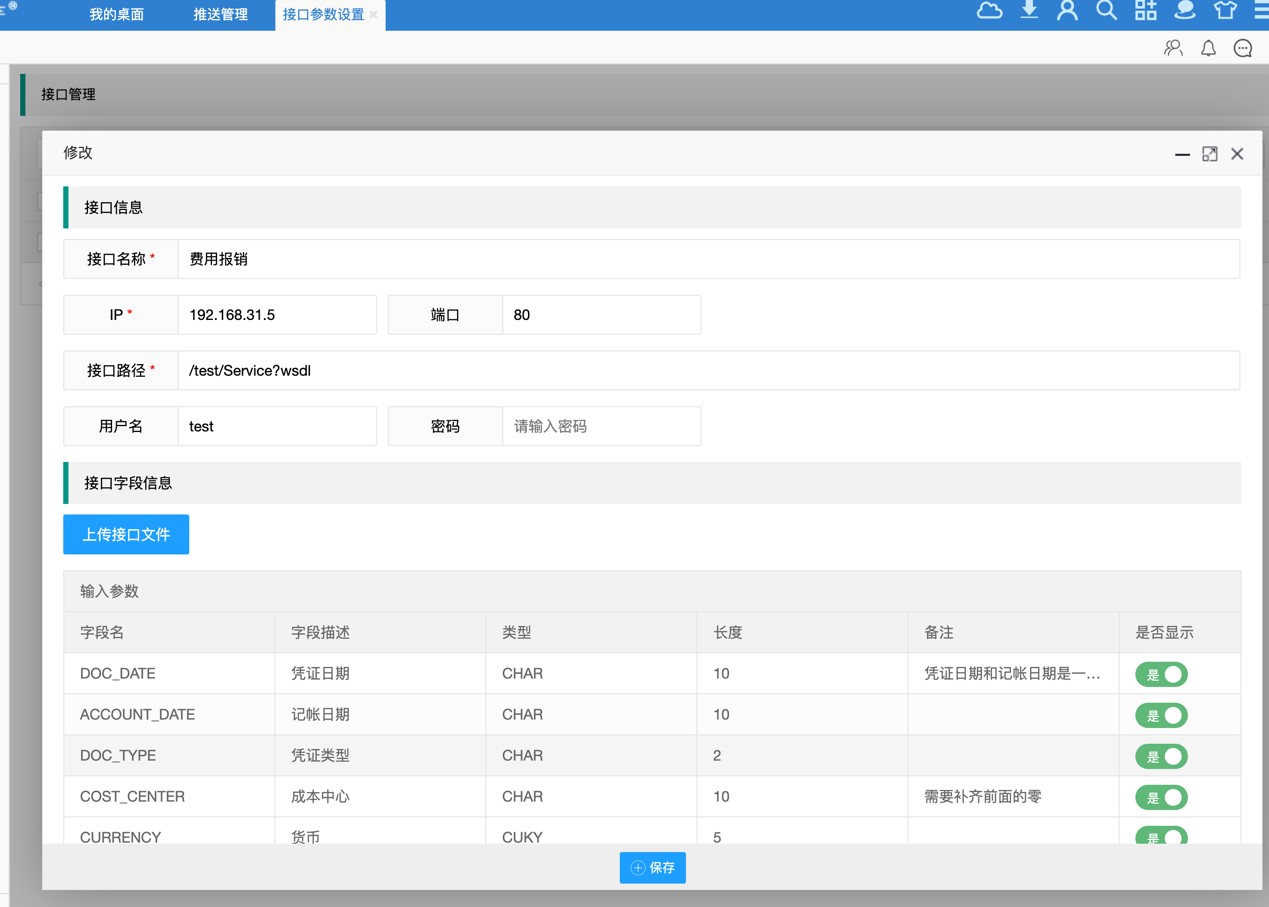Click the 接口路径 input field
Screen dimensions: 1269x907
tap(708, 371)
